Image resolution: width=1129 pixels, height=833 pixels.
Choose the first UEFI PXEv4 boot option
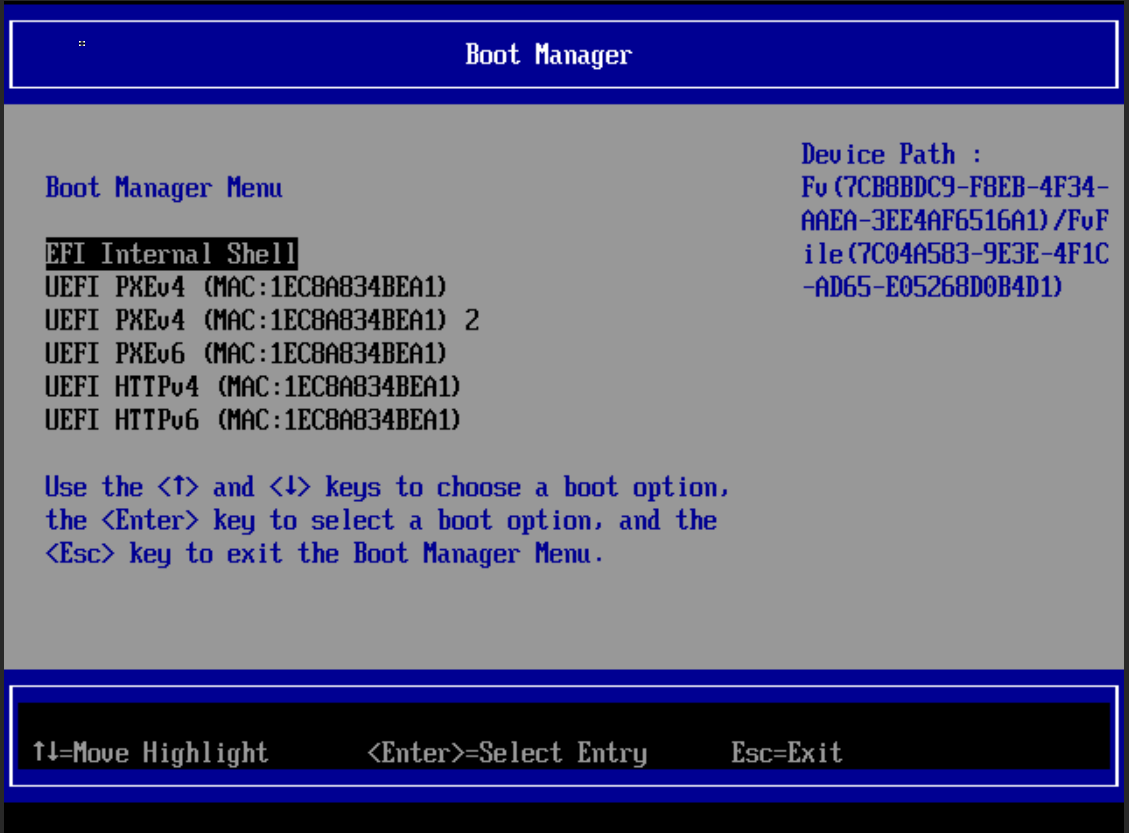[245, 288]
